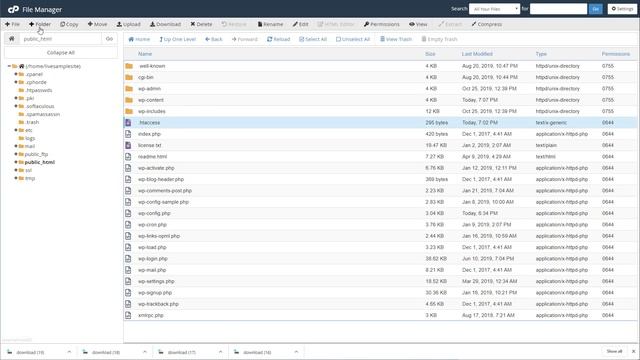Screen dimensions: 640x360
Task: Click the cgi-bin folder icon
Action: [x=129, y=77]
